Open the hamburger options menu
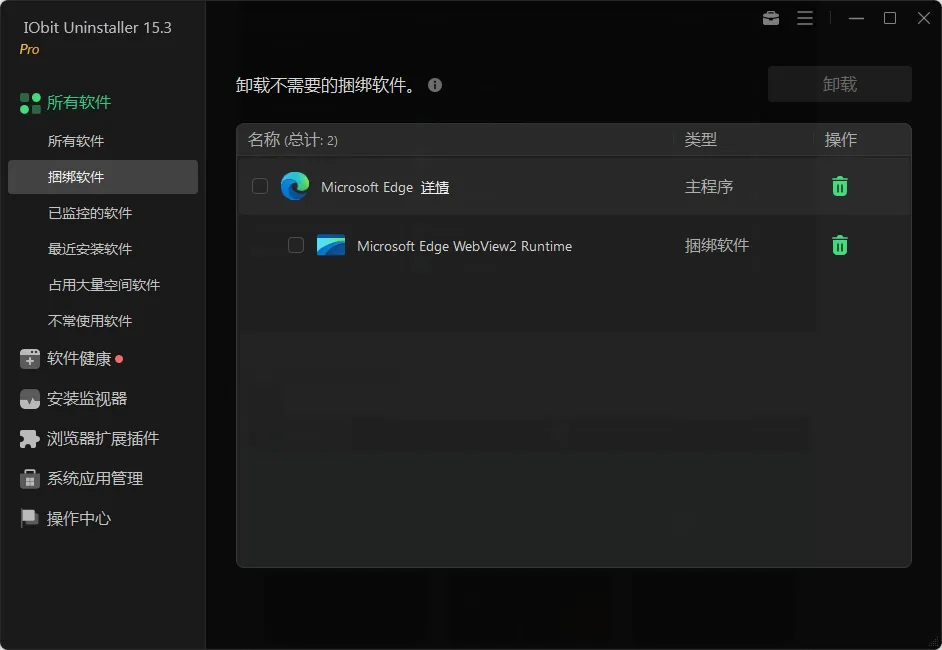 point(805,19)
